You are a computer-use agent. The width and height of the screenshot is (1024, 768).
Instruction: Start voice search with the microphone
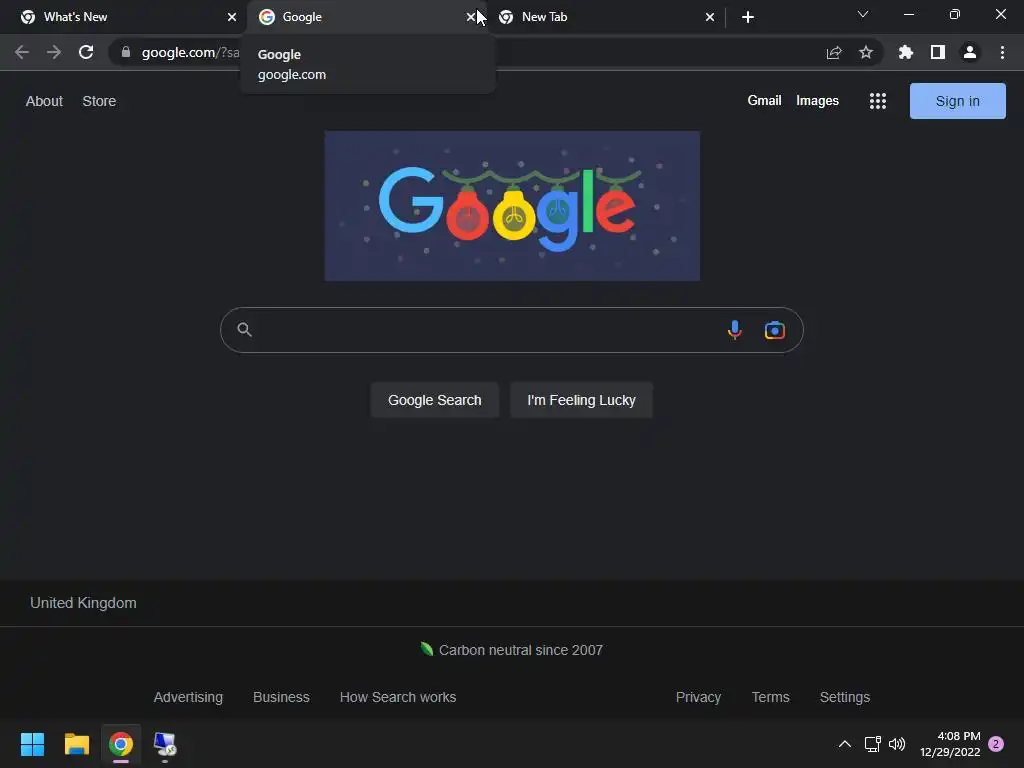point(735,330)
